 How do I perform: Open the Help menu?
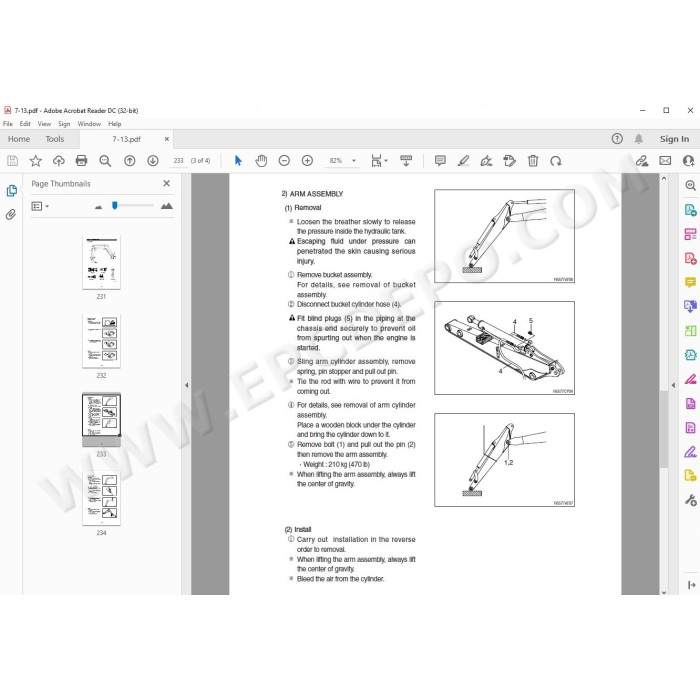tap(115, 124)
